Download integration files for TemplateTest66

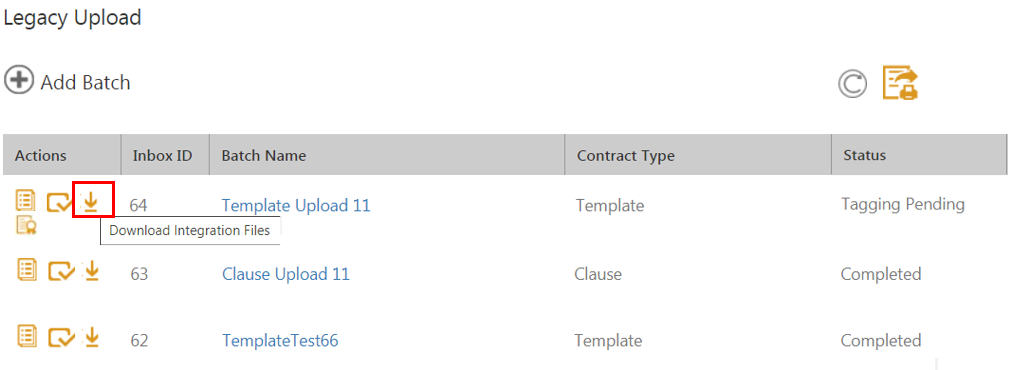[x=92, y=337]
